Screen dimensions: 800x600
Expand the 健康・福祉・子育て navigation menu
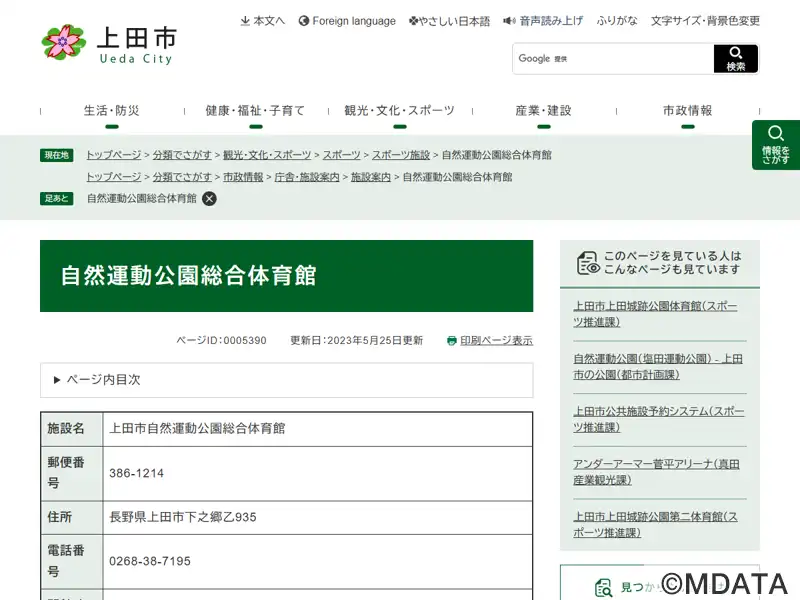coord(255,111)
